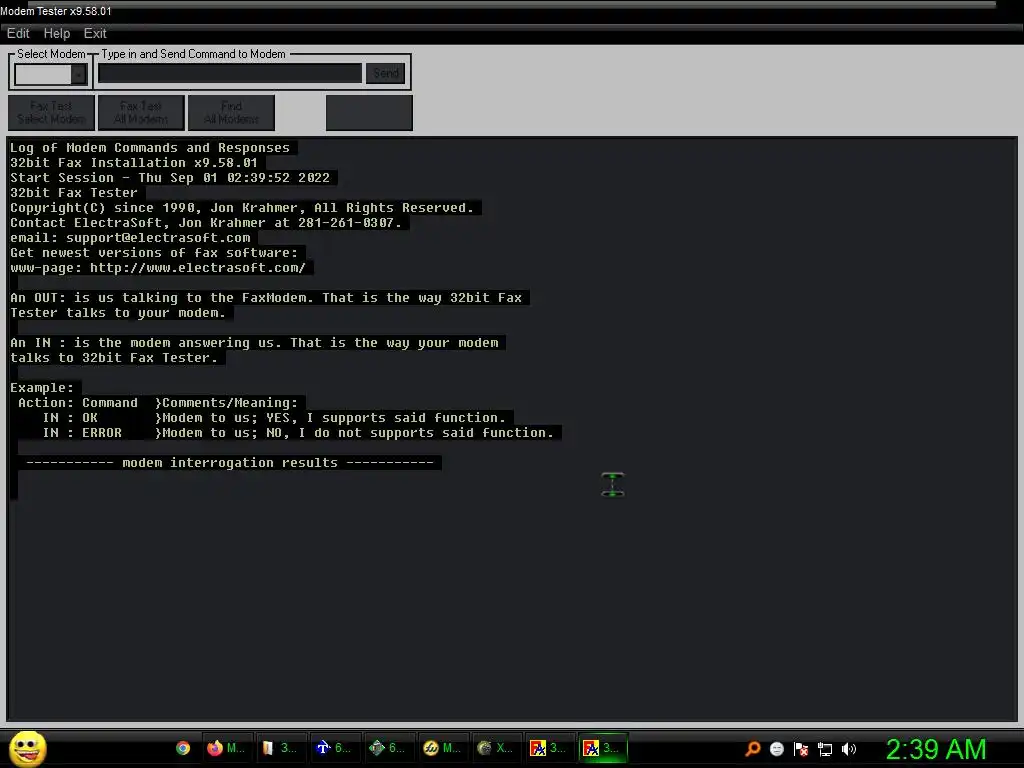Switch to the green diamond icon taskbar window
The height and width of the screenshot is (768, 1024).
(x=387, y=748)
